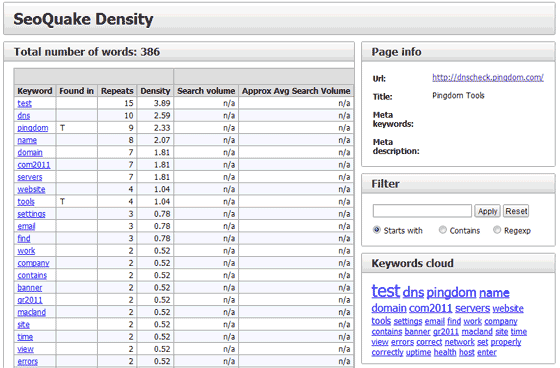This screenshot has width=560, height=368.
Task: Select the Starts with radio button
Action: pyautogui.click(x=377, y=230)
